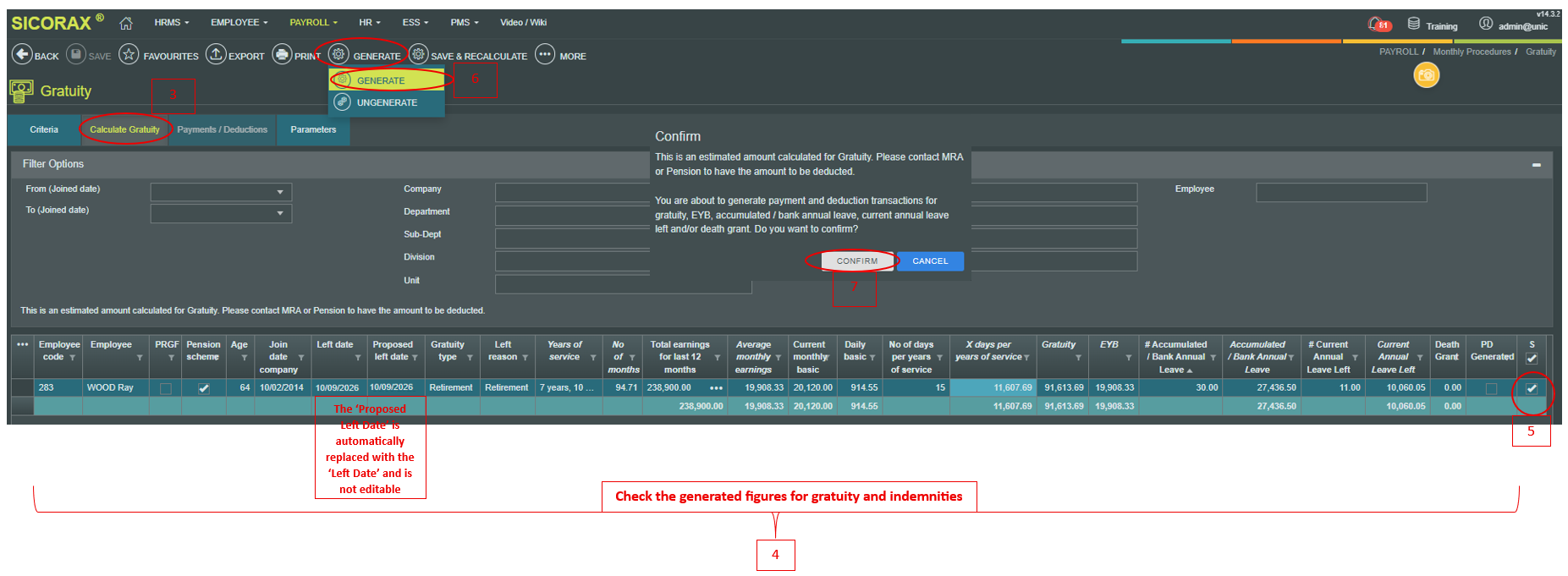Open the More options ellipsis icon

[545, 55]
